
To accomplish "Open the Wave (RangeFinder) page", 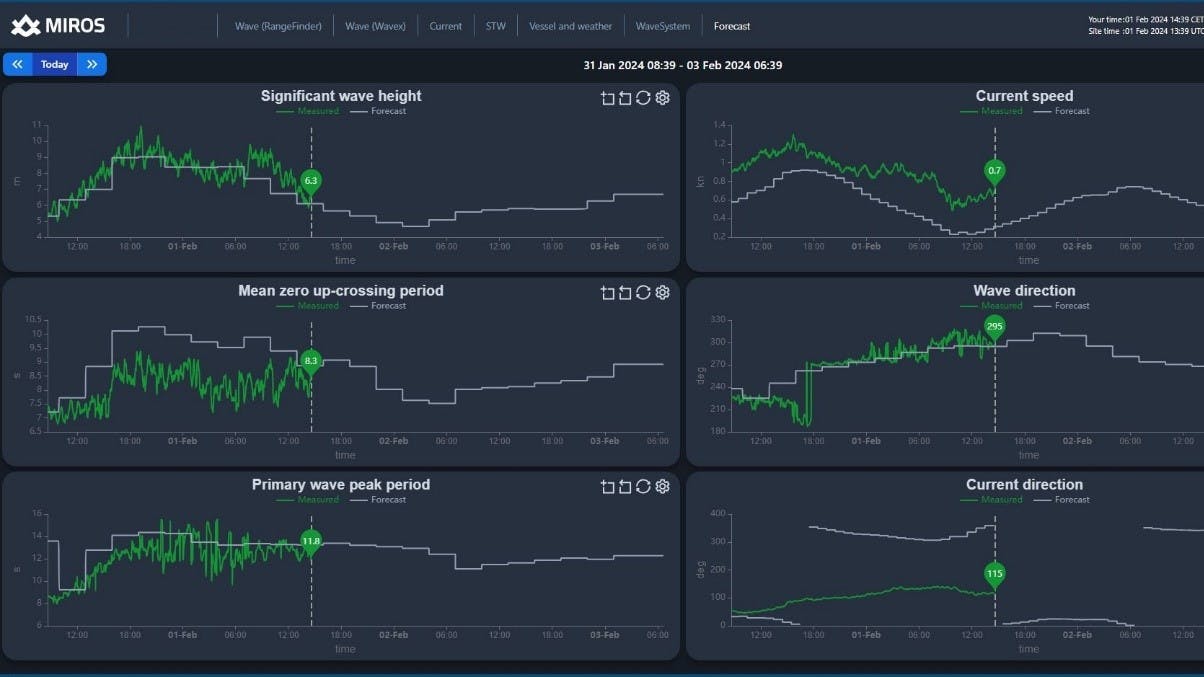I will (278, 25).
